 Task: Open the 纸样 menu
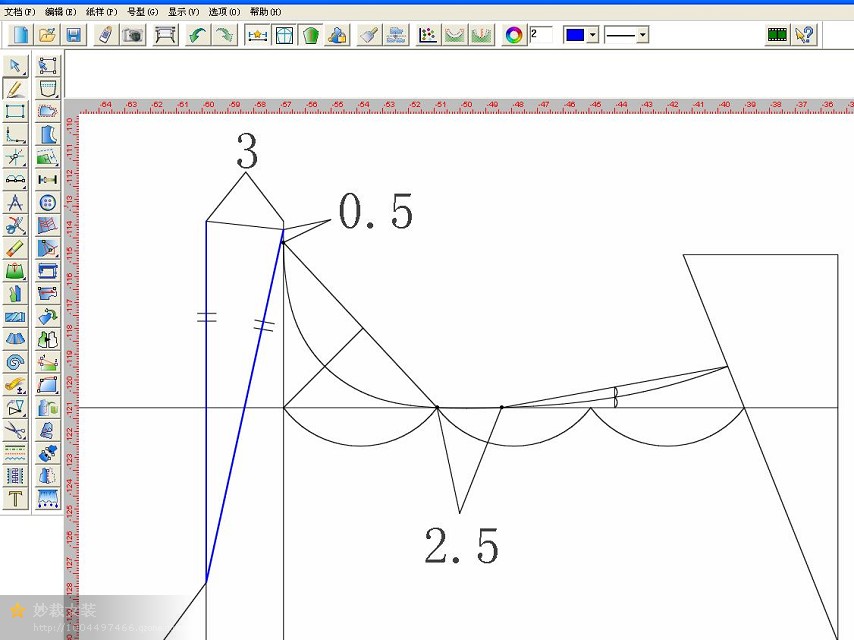[x=101, y=11]
